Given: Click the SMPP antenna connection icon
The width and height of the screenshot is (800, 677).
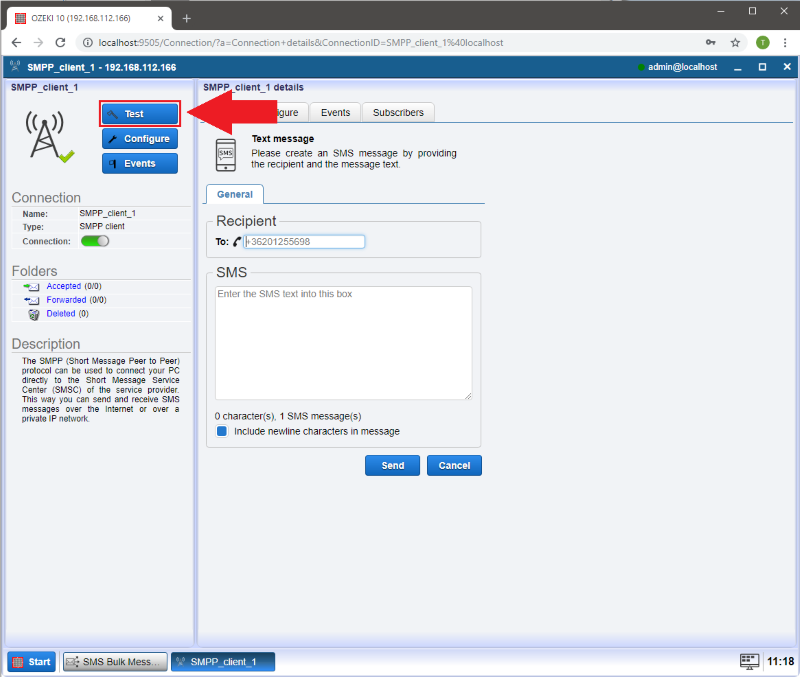Looking at the screenshot, I should 47,135.
